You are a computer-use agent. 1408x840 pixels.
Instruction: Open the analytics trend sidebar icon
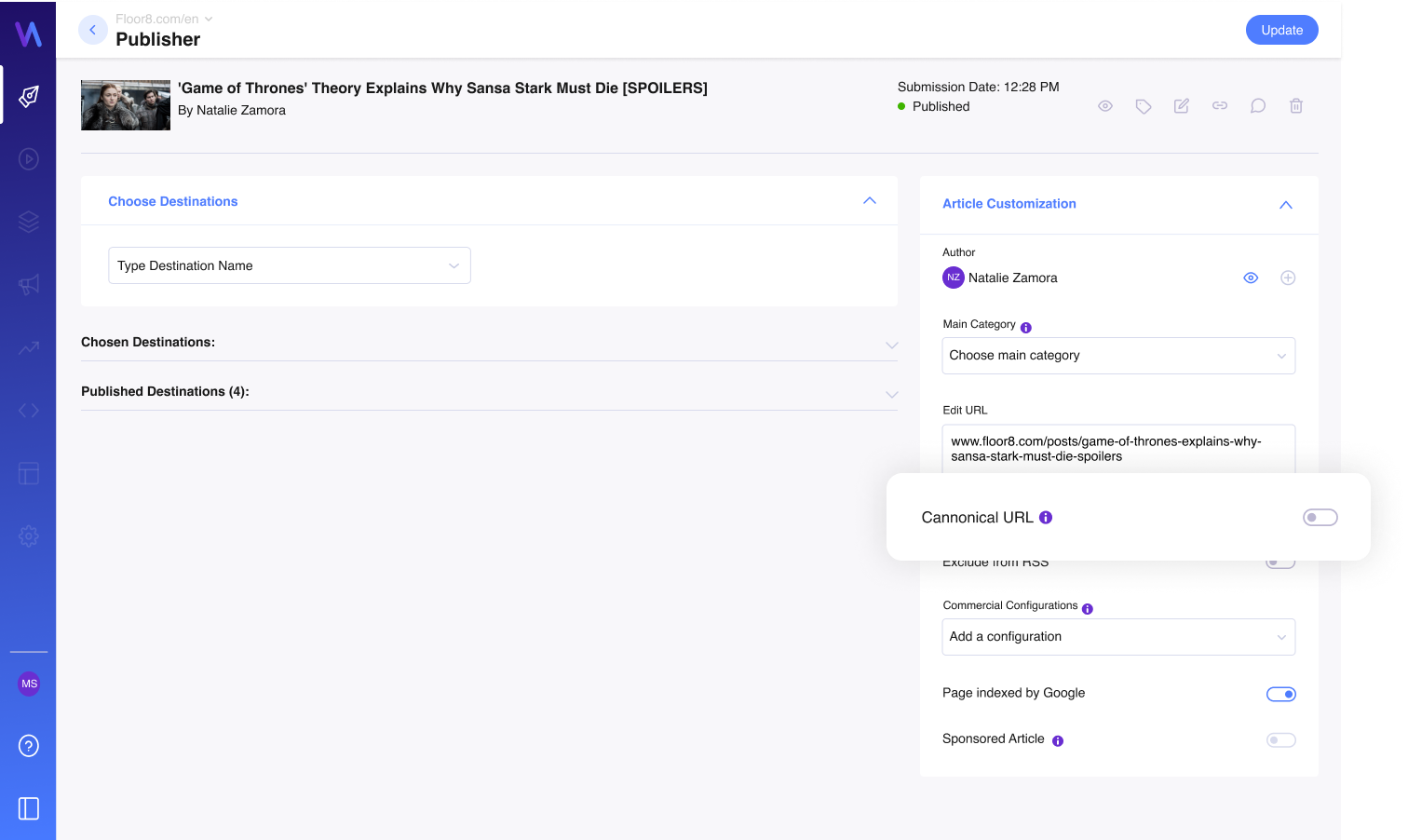29,348
